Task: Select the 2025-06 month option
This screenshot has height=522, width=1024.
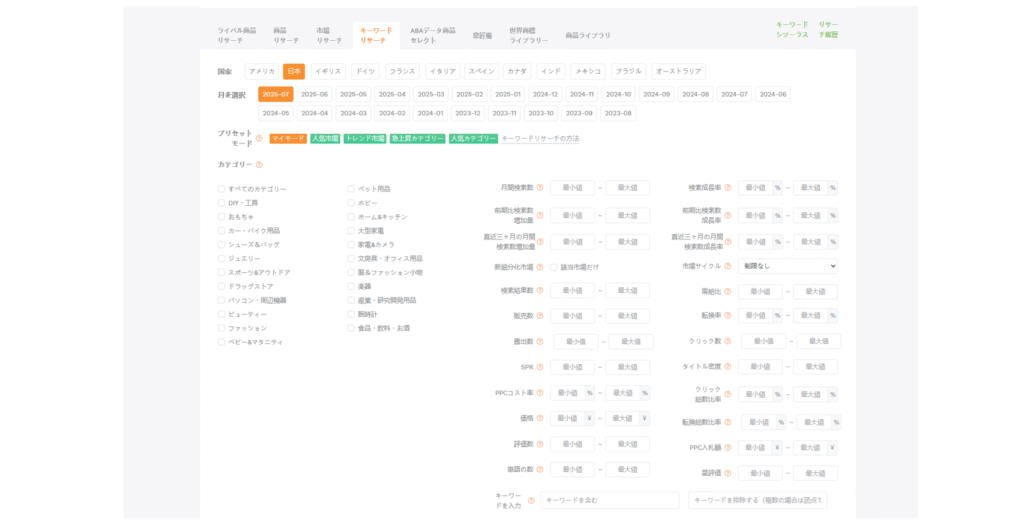Action: click(x=314, y=94)
